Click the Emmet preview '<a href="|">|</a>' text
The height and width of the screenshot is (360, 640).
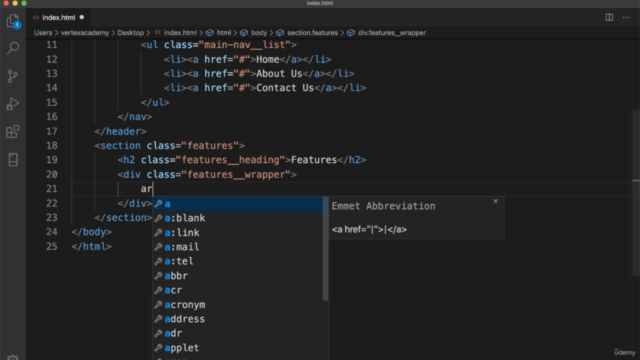click(x=369, y=229)
